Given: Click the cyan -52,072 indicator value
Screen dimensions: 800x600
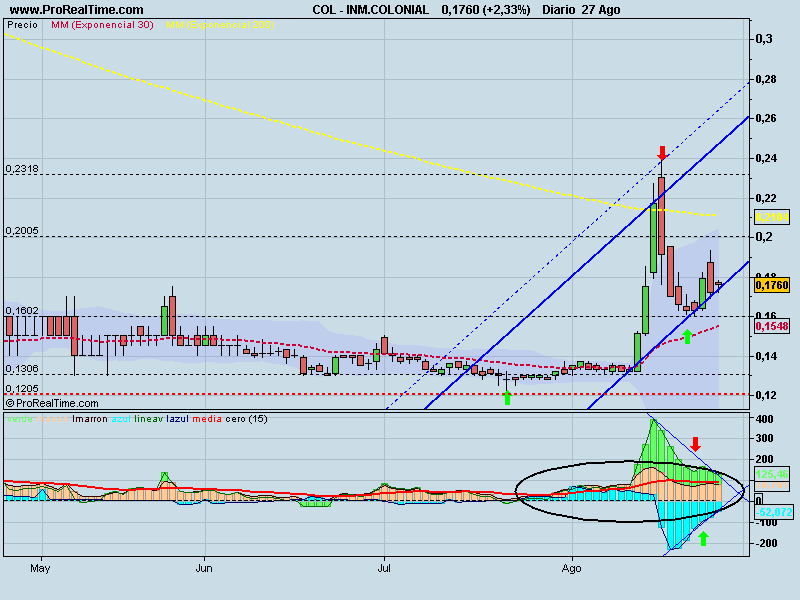Looking at the screenshot, I should coord(774,512).
